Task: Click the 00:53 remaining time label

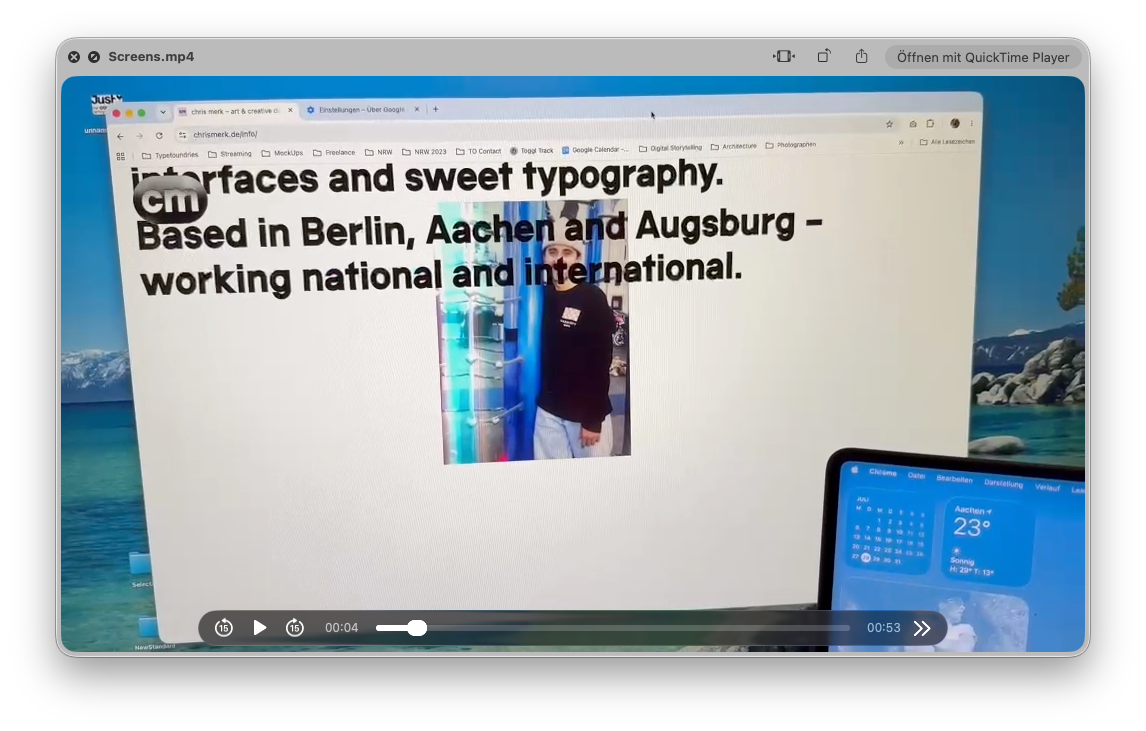Action: pos(883,628)
